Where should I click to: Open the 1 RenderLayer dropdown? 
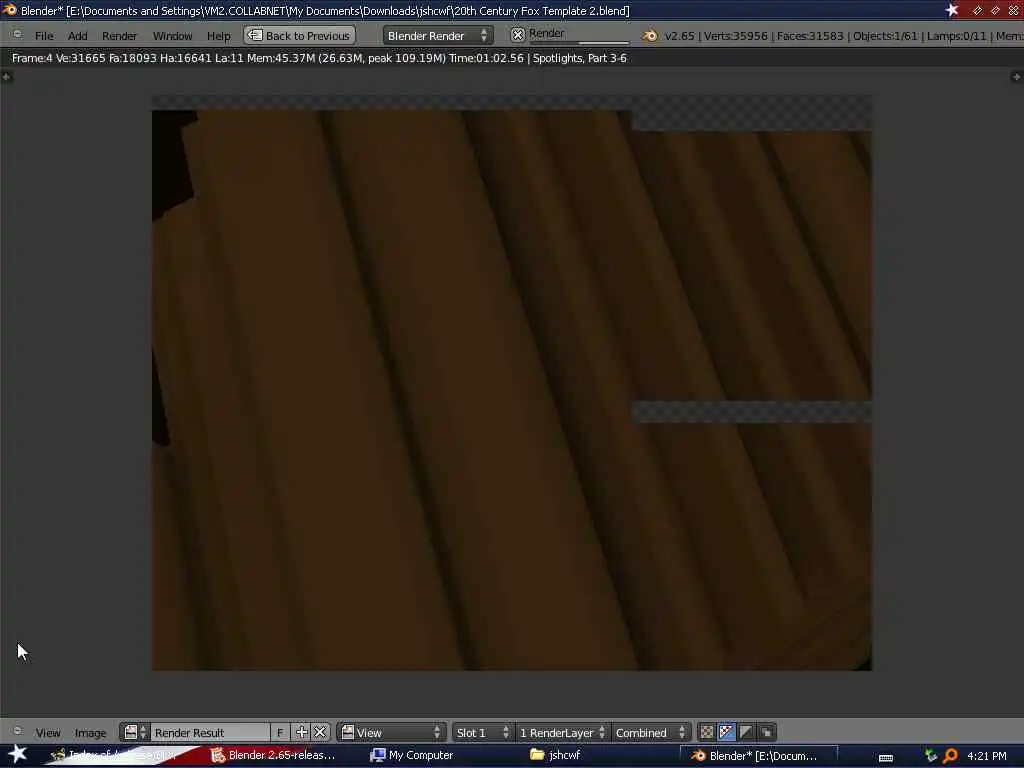(x=562, y=732)
